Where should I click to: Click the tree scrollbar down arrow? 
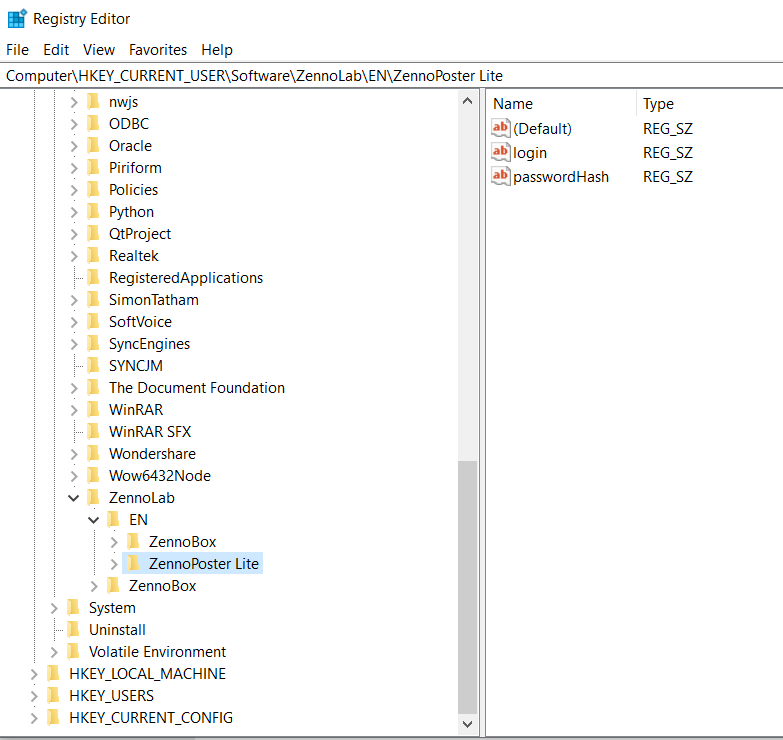click(467, 724)
